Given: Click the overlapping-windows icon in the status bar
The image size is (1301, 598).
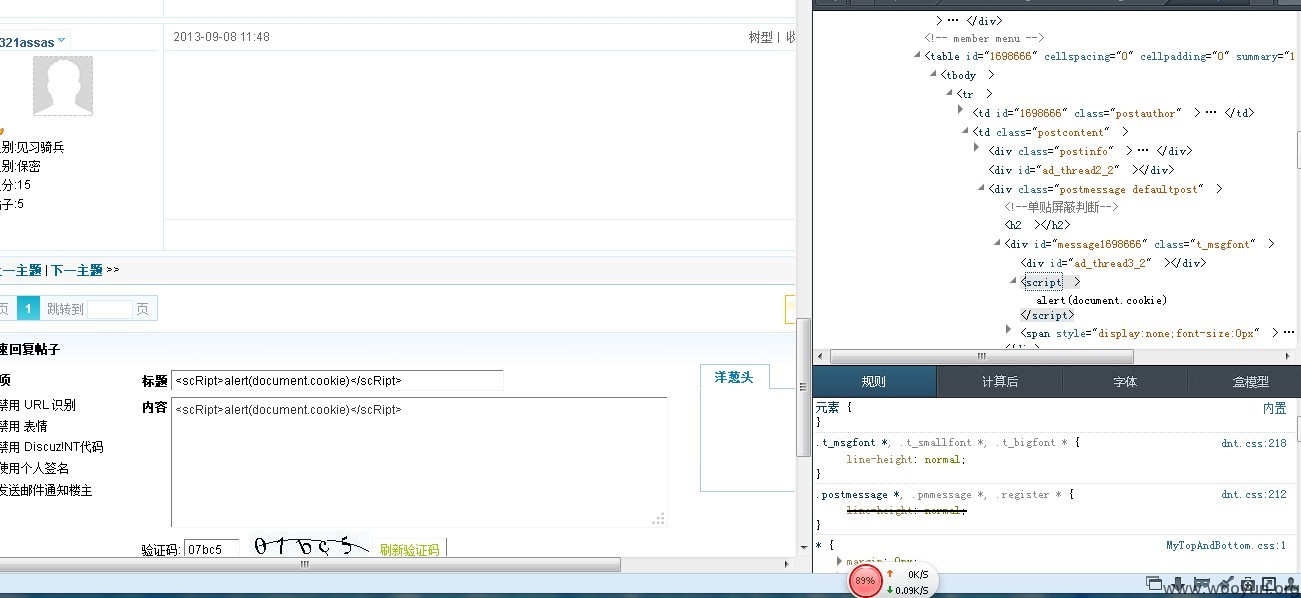Looking at the screenshot, I should pyautogui.click(x=1155, y=584).
